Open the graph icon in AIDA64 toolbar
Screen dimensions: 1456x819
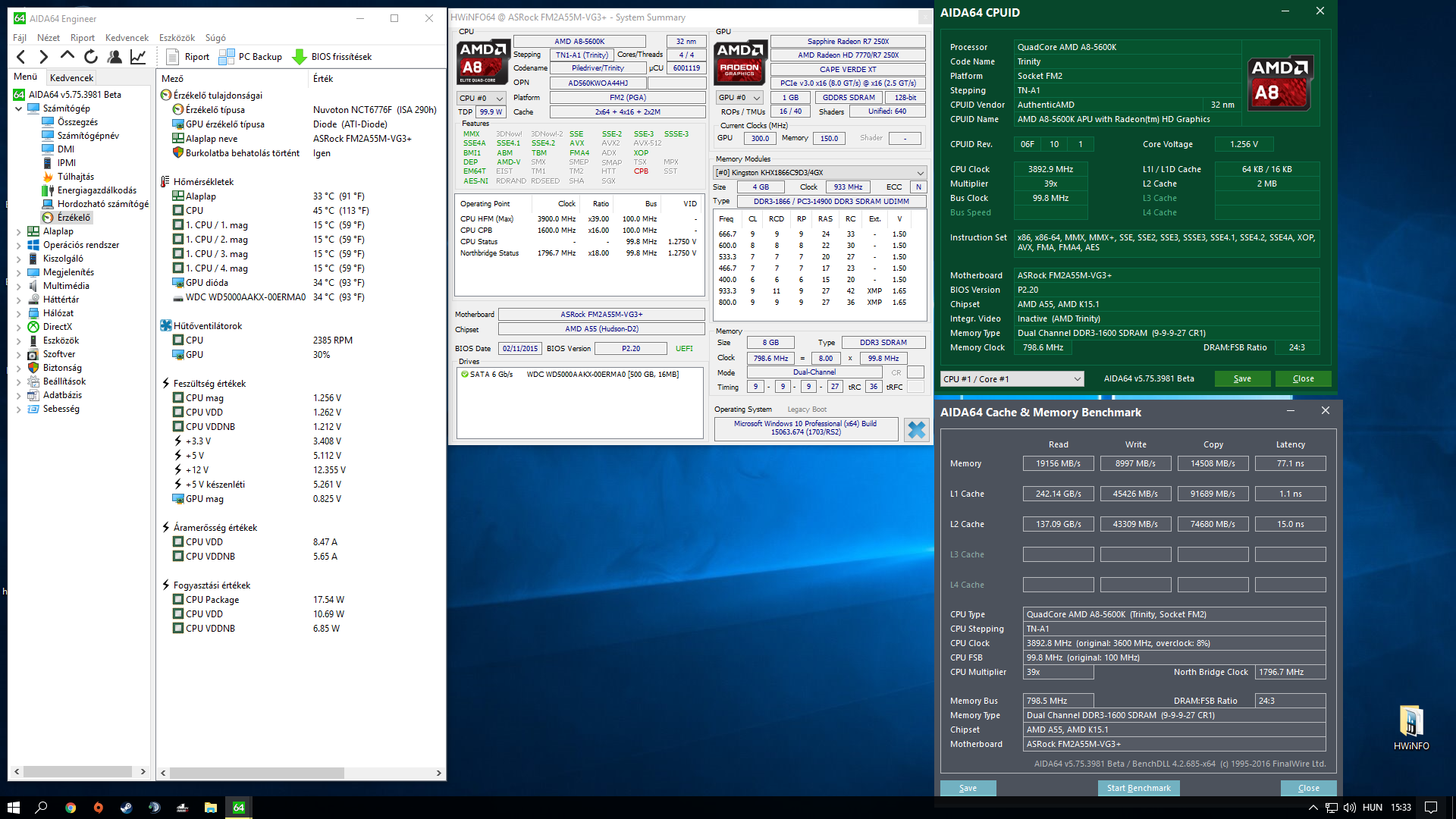click(138, 57)
